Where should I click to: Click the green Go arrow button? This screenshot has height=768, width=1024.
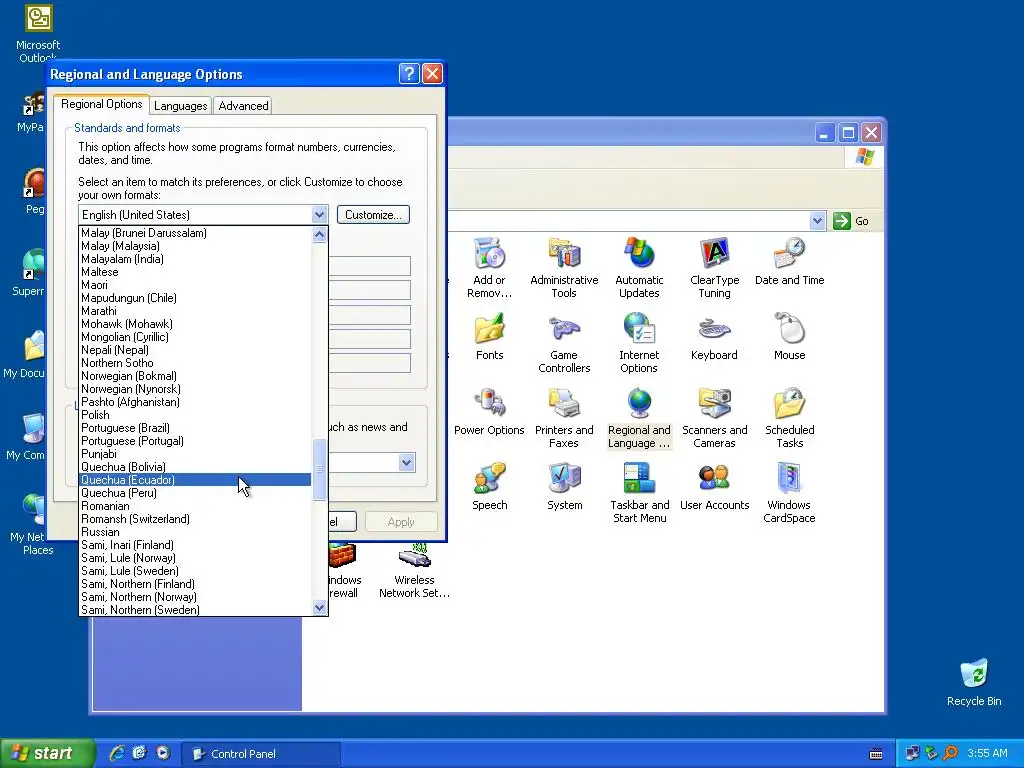(842, 221)
